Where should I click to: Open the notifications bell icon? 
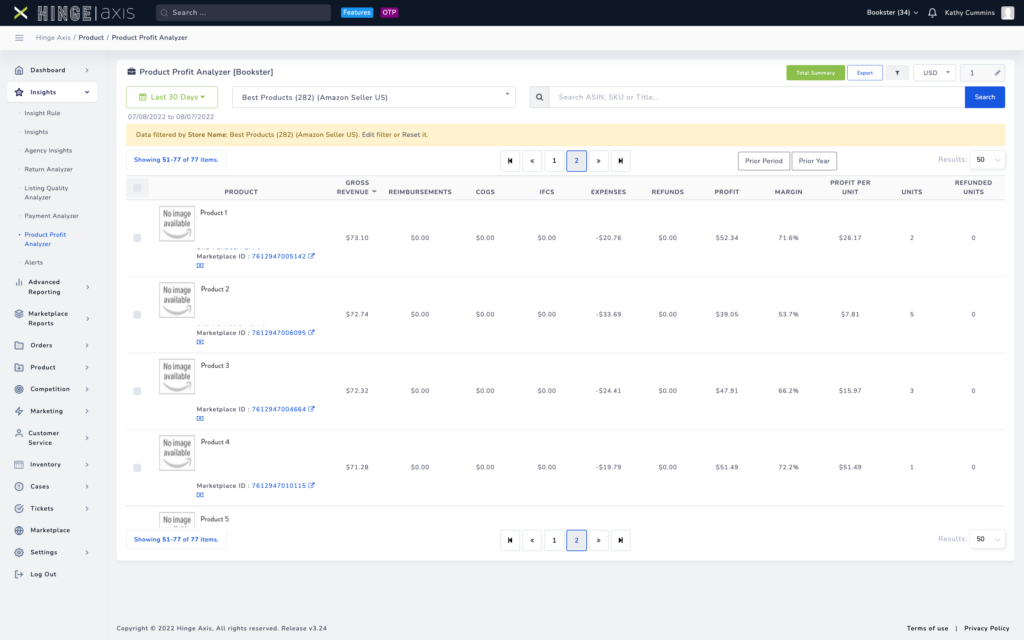point(932,12)
